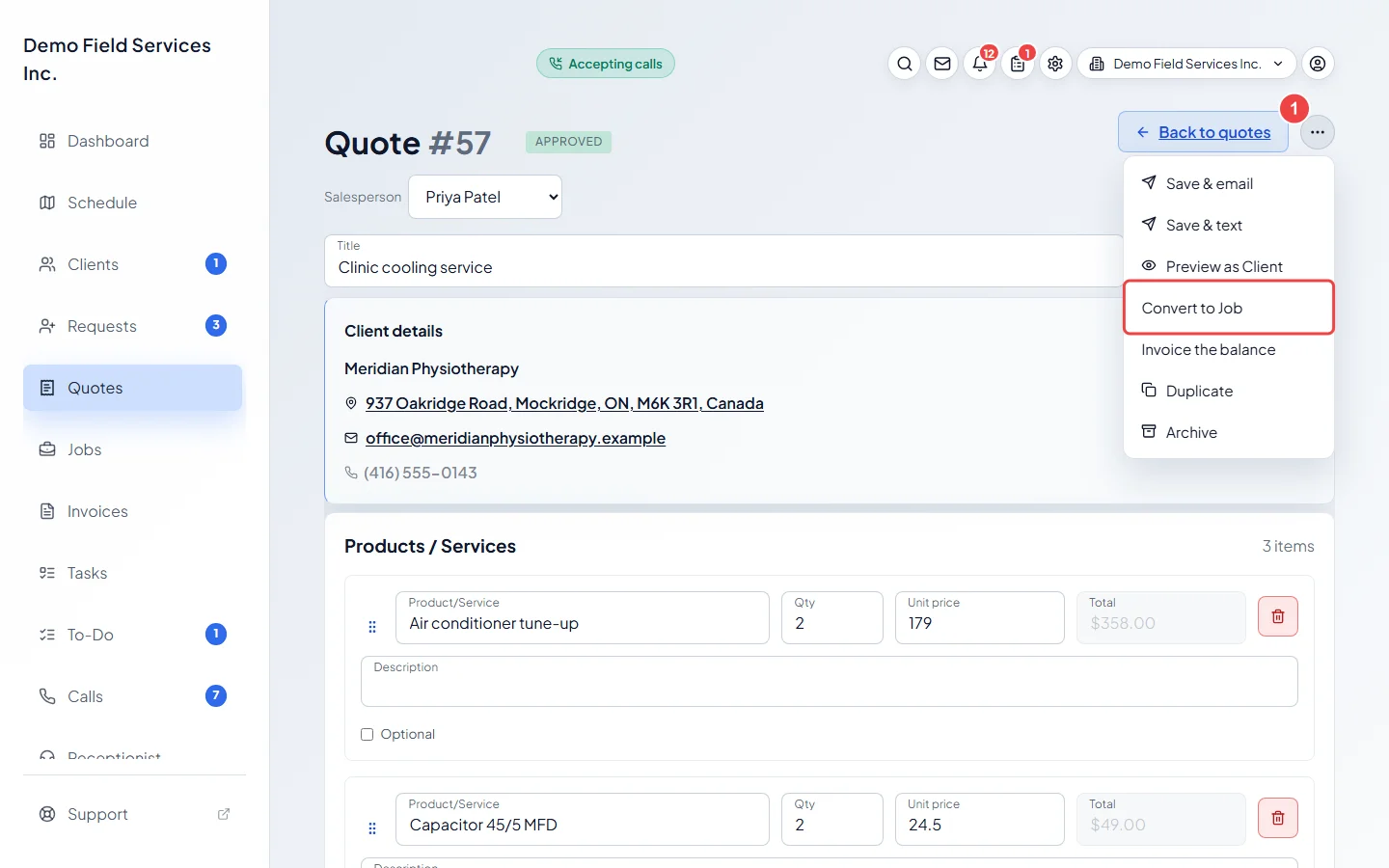This screenshot has height=868, width=1389.
Task: Open the settings gear icon
Action: (1055, 64)
